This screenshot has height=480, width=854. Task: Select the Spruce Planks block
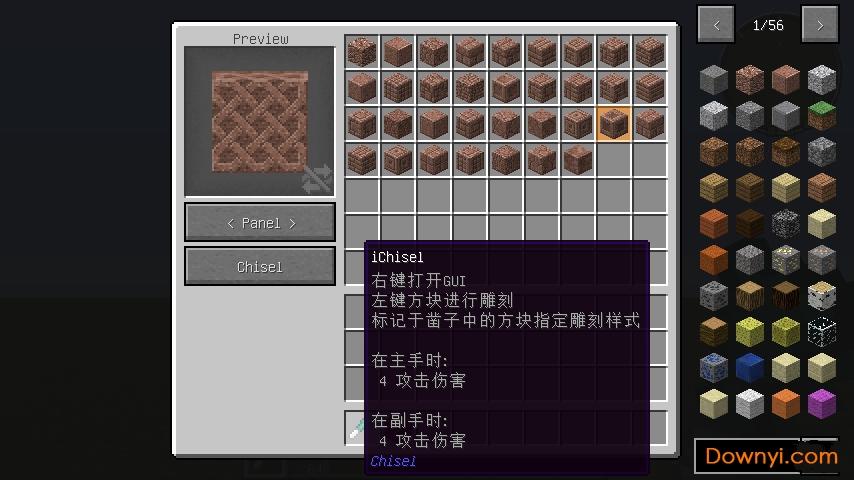coord(749,187)
